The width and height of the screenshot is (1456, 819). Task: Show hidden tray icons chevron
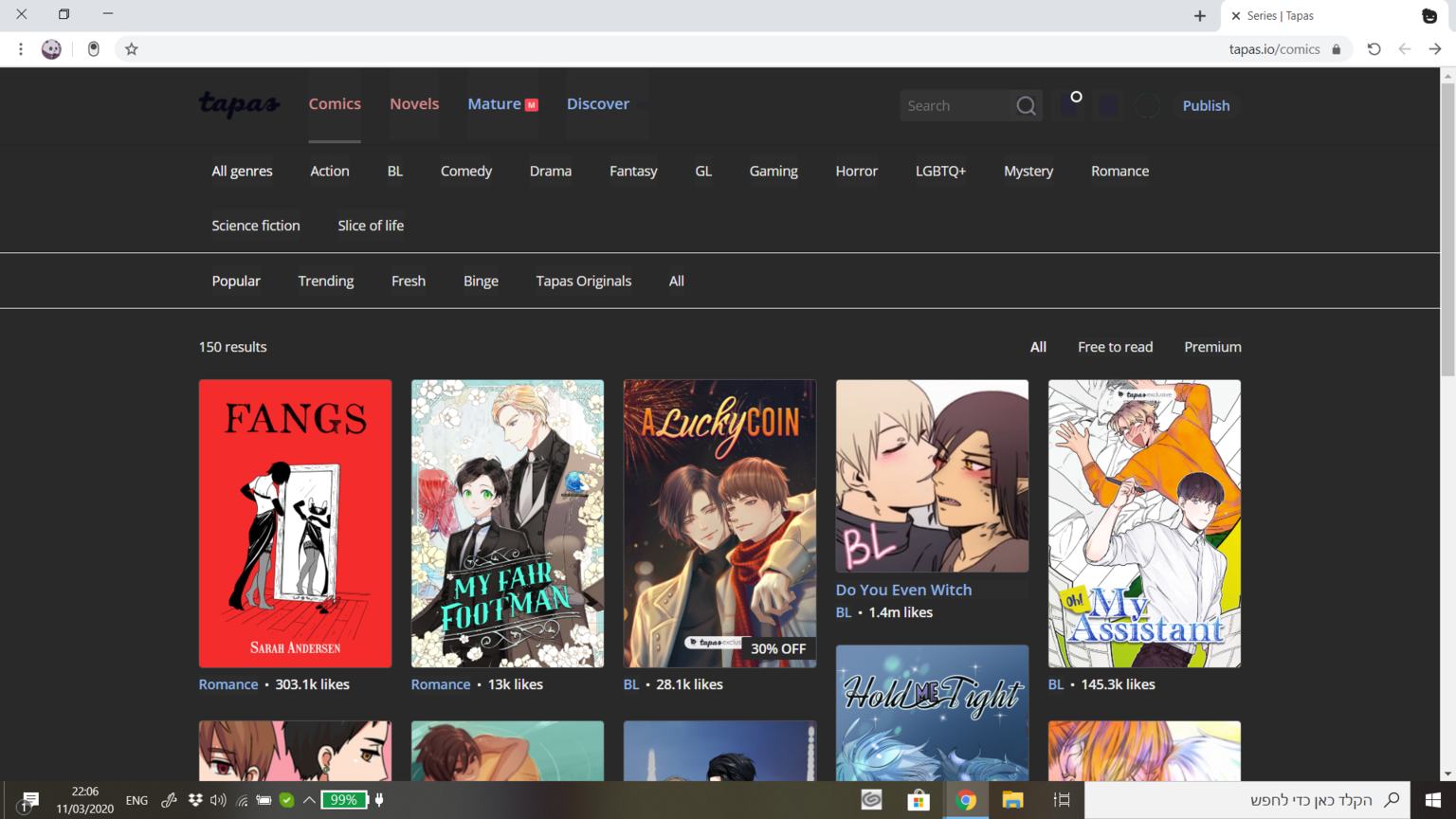[309, 800]
